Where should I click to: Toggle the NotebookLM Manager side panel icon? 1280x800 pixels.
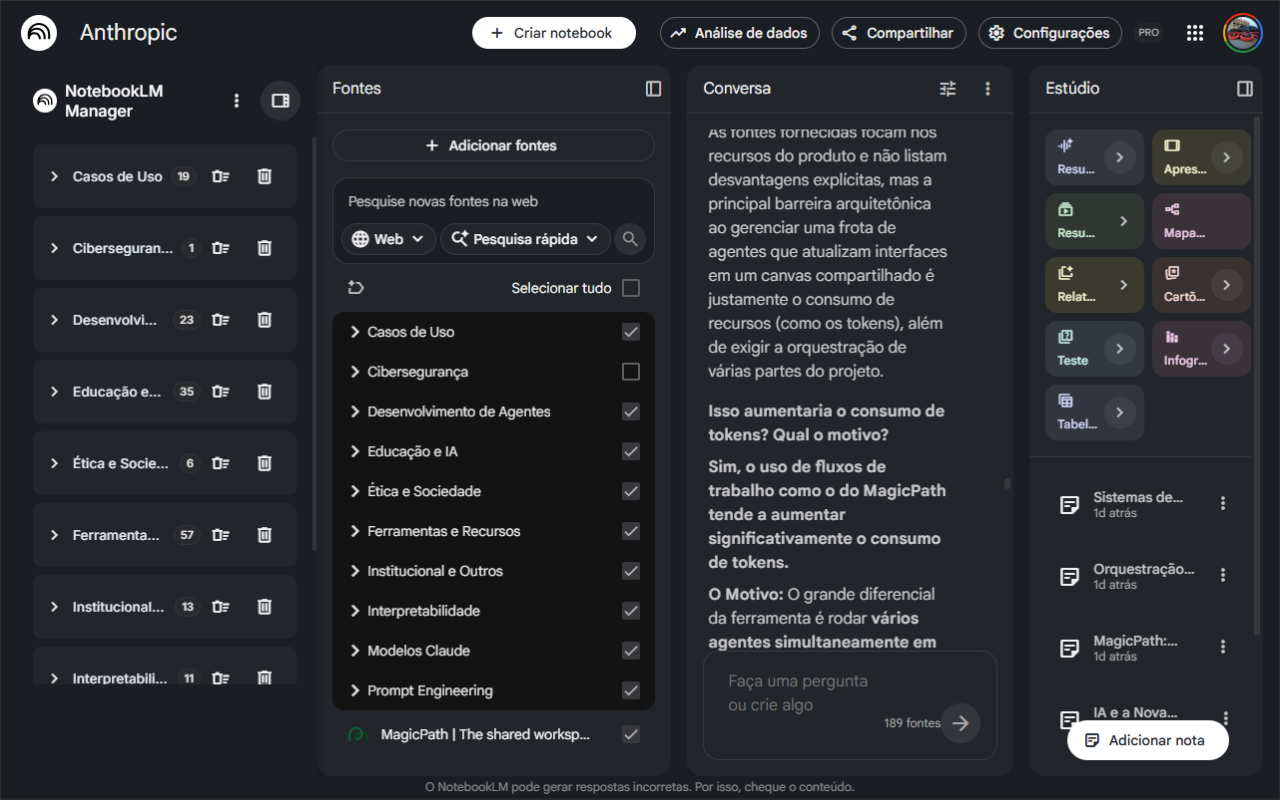(281, 100)
